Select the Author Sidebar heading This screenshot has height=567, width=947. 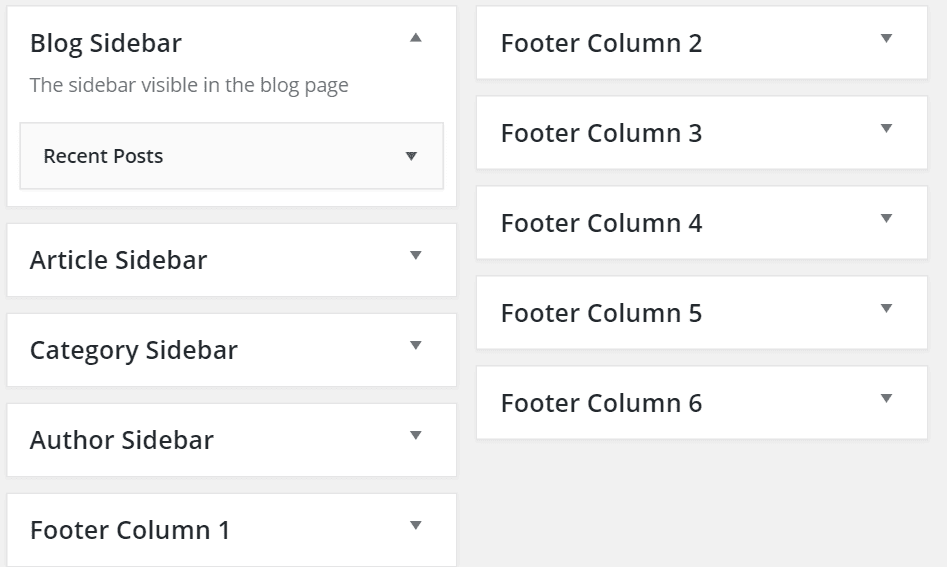[x=122, y=440]
